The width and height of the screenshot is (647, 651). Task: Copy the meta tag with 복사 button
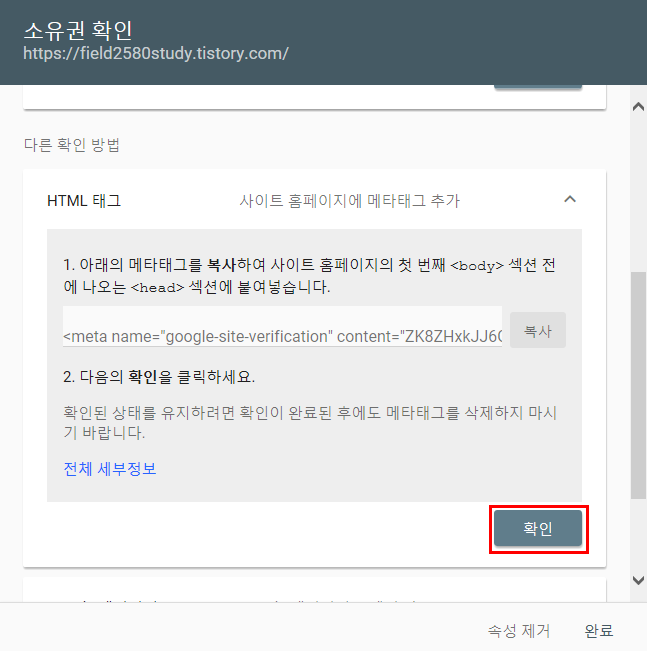click(538, 330)
